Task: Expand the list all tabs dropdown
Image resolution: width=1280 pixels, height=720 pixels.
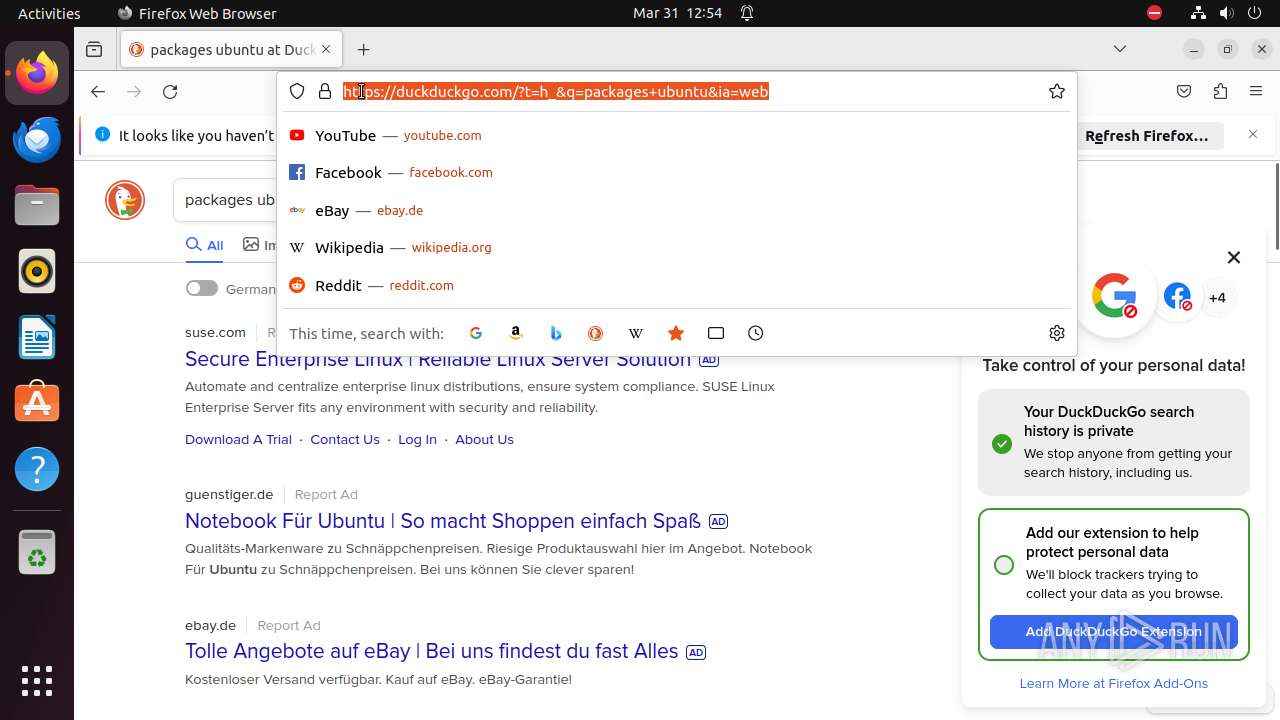Action: (x=1120, y=49)
